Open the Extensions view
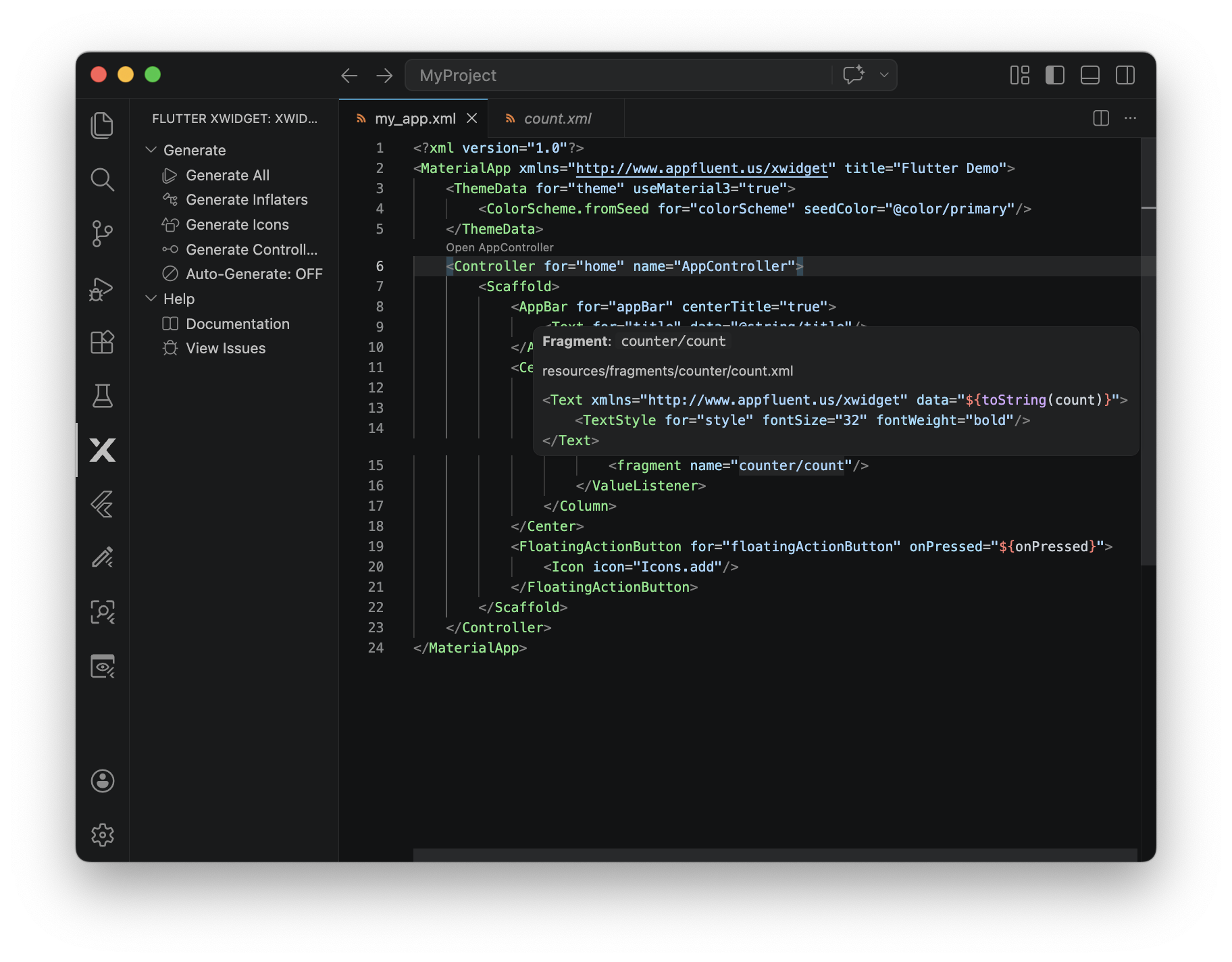Viewport: 1232px width, 962px height. [102, 342]
